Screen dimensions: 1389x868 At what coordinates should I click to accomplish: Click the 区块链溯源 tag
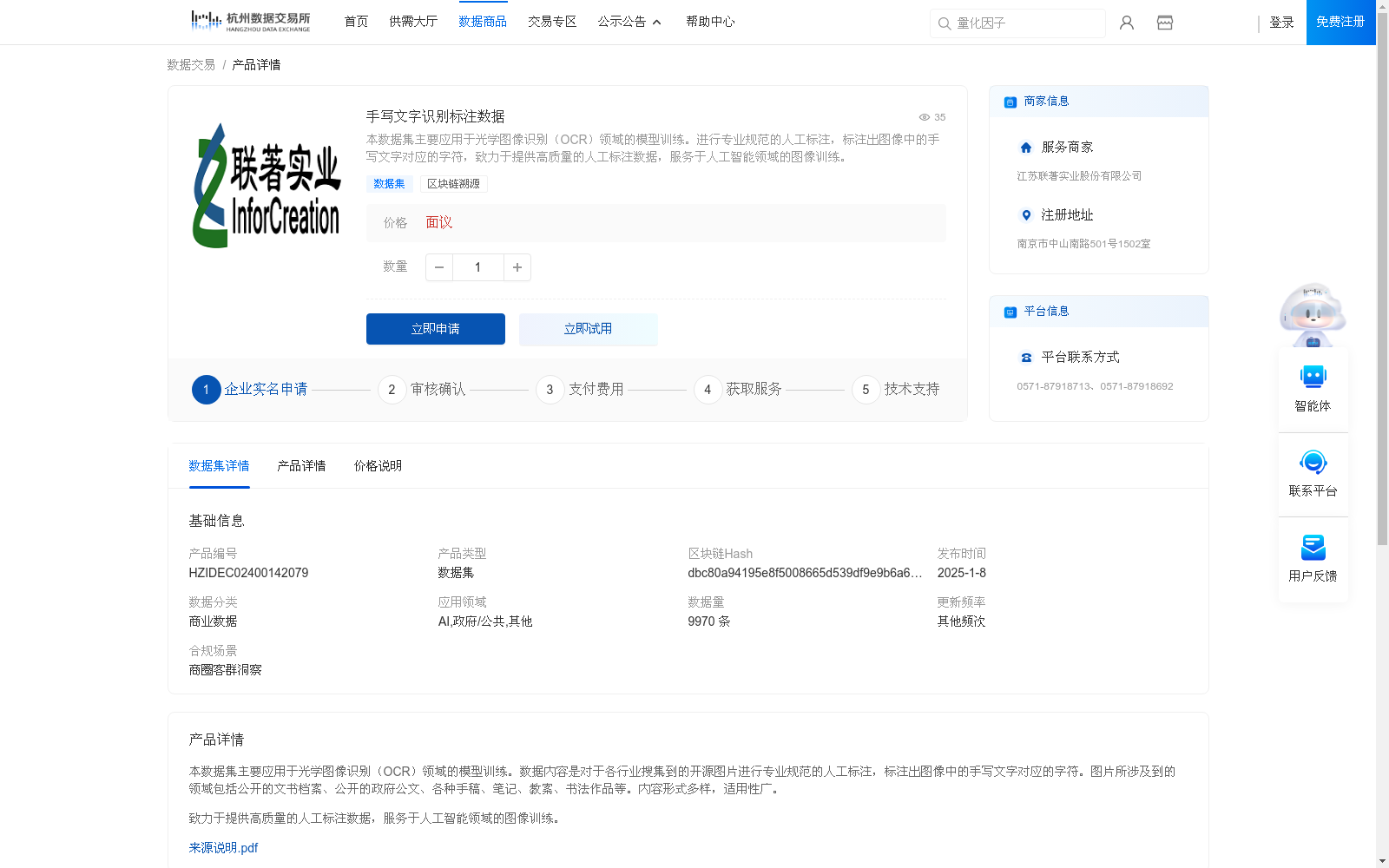pos(453,184)
